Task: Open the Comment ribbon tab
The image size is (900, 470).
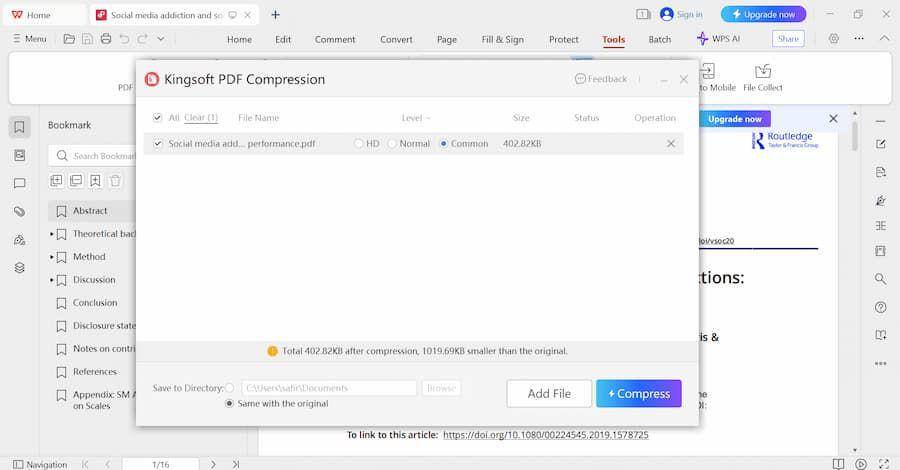Action: coord(335,39)
